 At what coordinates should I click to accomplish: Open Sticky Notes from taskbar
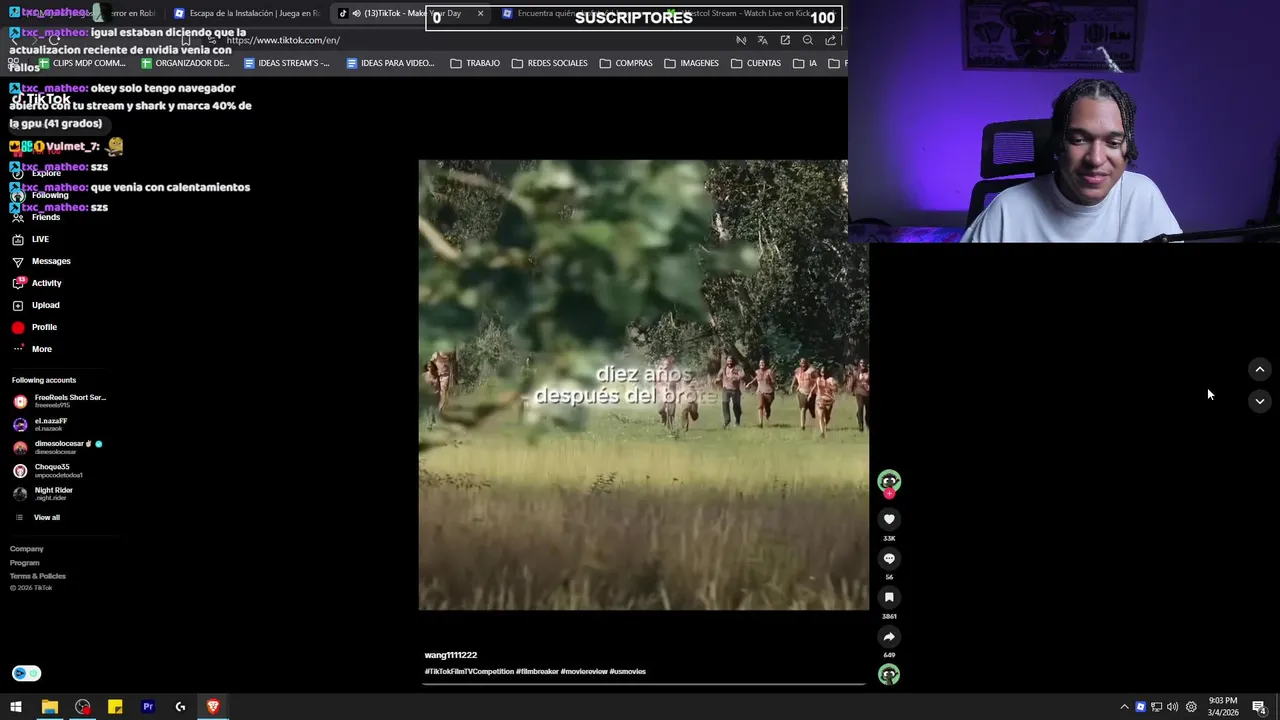point(115,707)
